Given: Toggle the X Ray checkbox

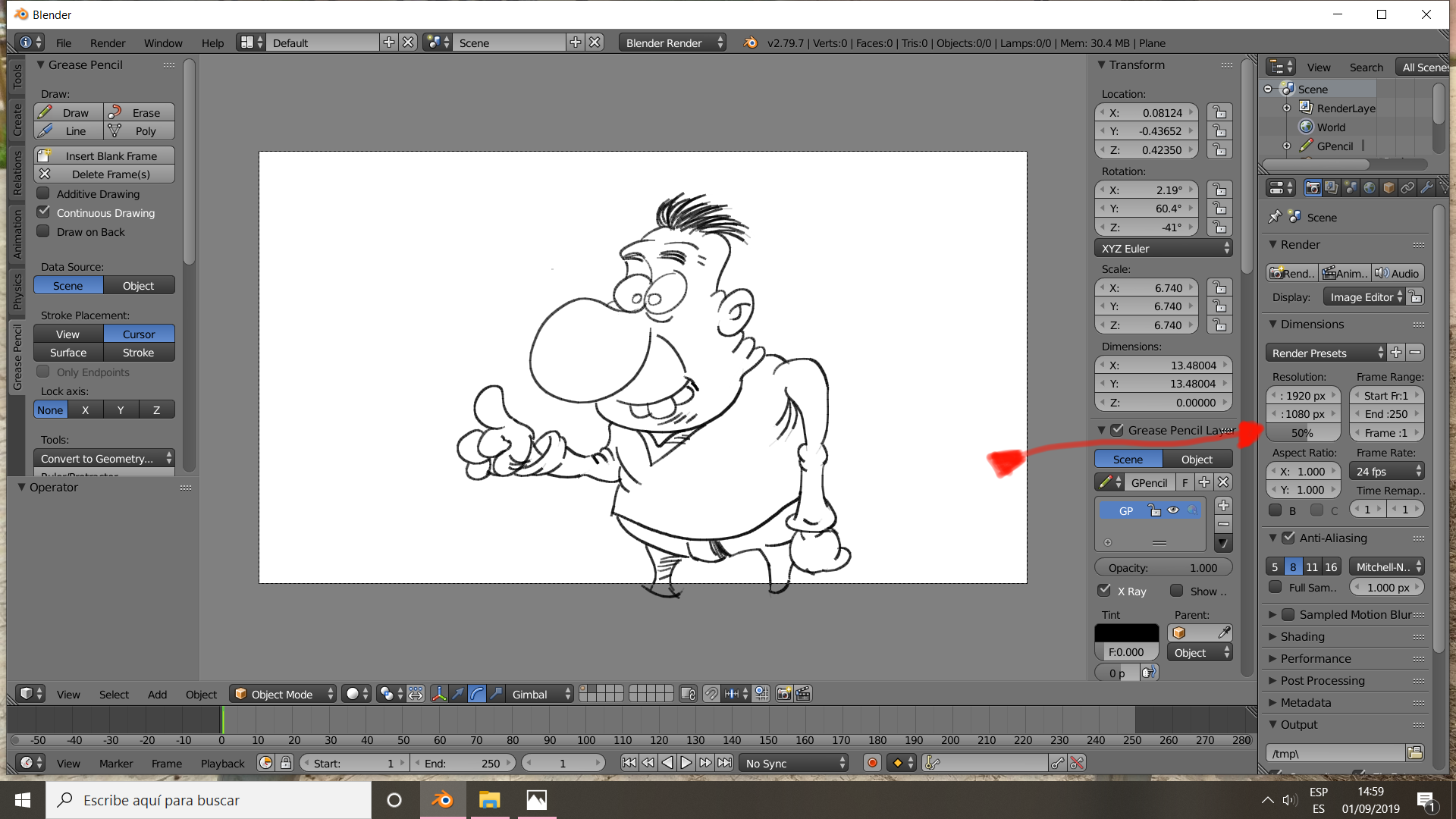Looking at the screenshot, I should click(1105, 590).
